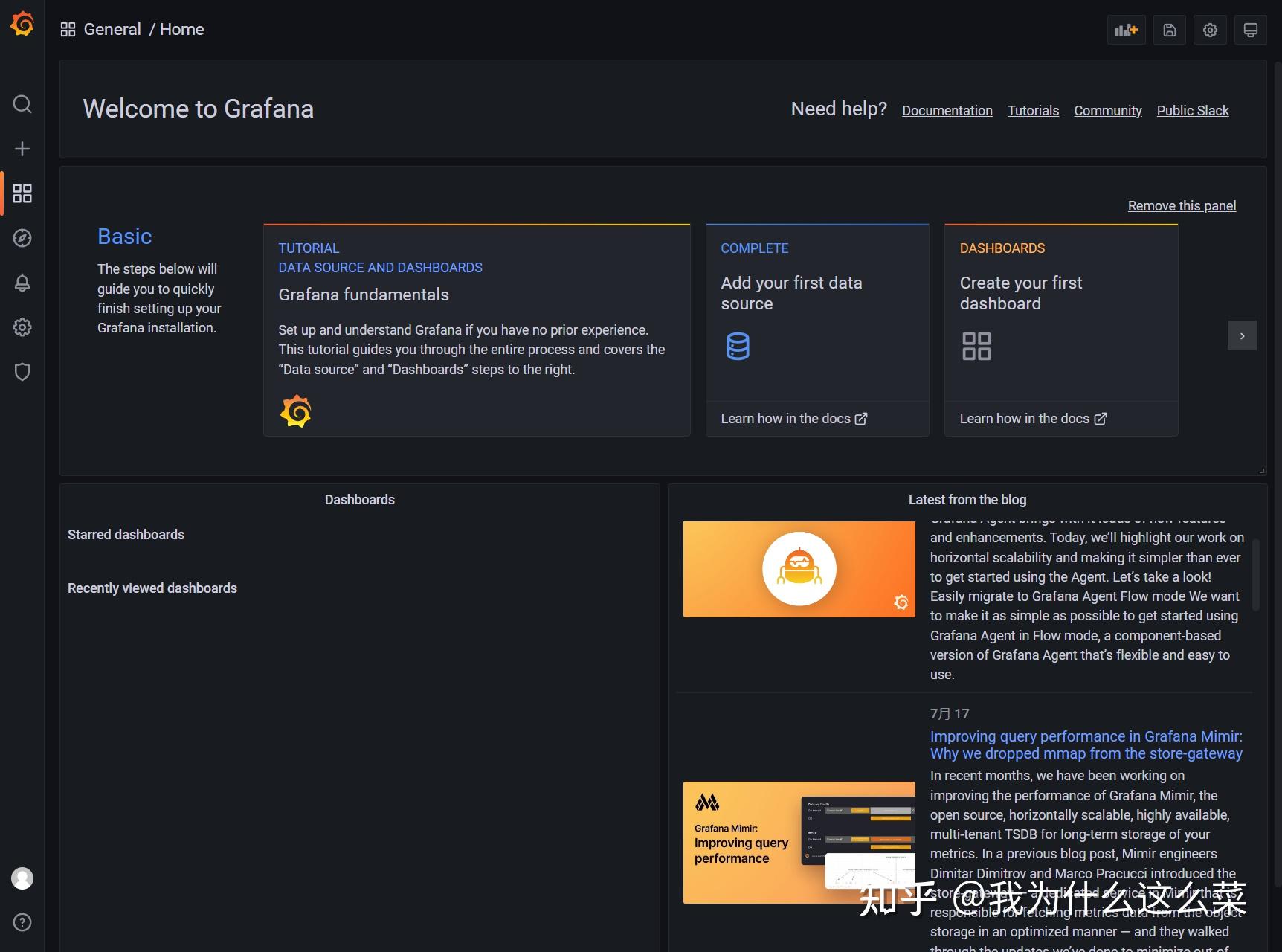Click Learn how in the docs under data source
The image size is (1282, 952).
pyautogui.click(x=793, y=419)
